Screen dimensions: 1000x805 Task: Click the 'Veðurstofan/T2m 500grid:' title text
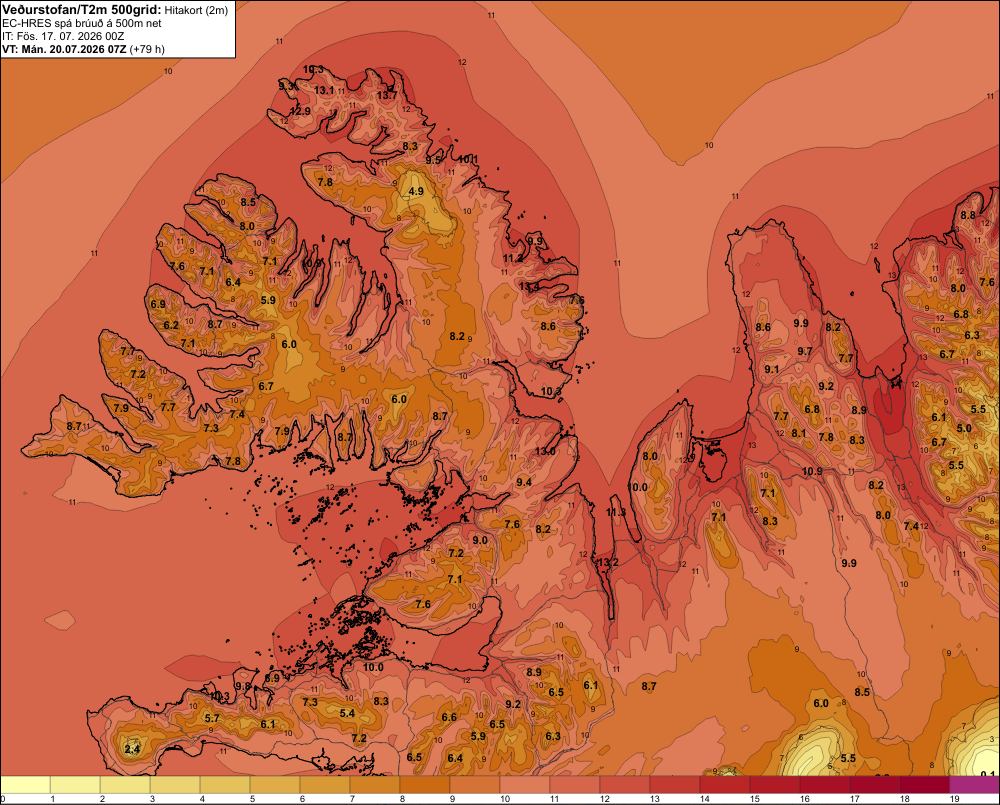[82, 10]
